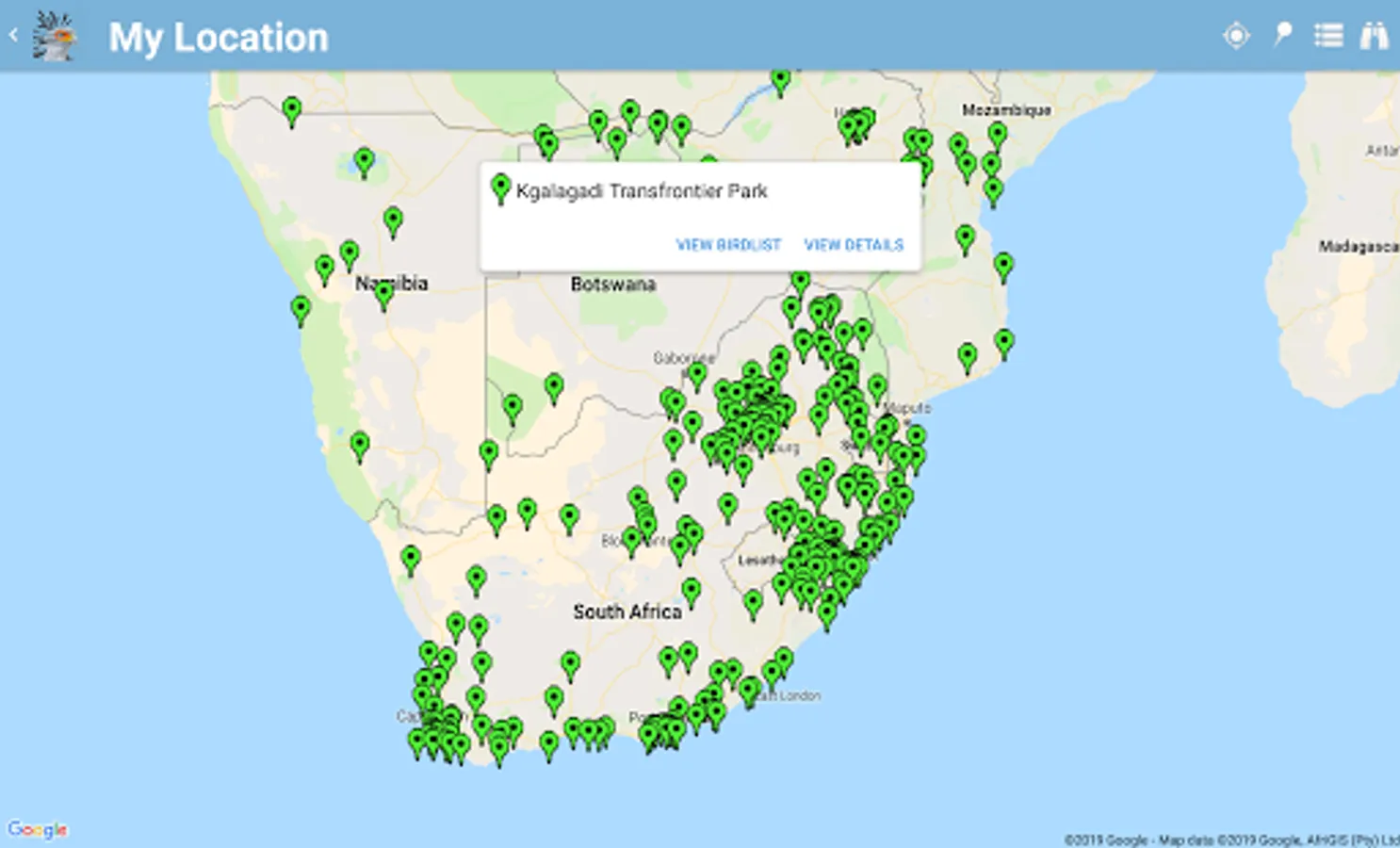Tap the green pin icon inside the popup
Image resolution: width=1400 pixels, height=848 pixels.
[x=501, y=189]
